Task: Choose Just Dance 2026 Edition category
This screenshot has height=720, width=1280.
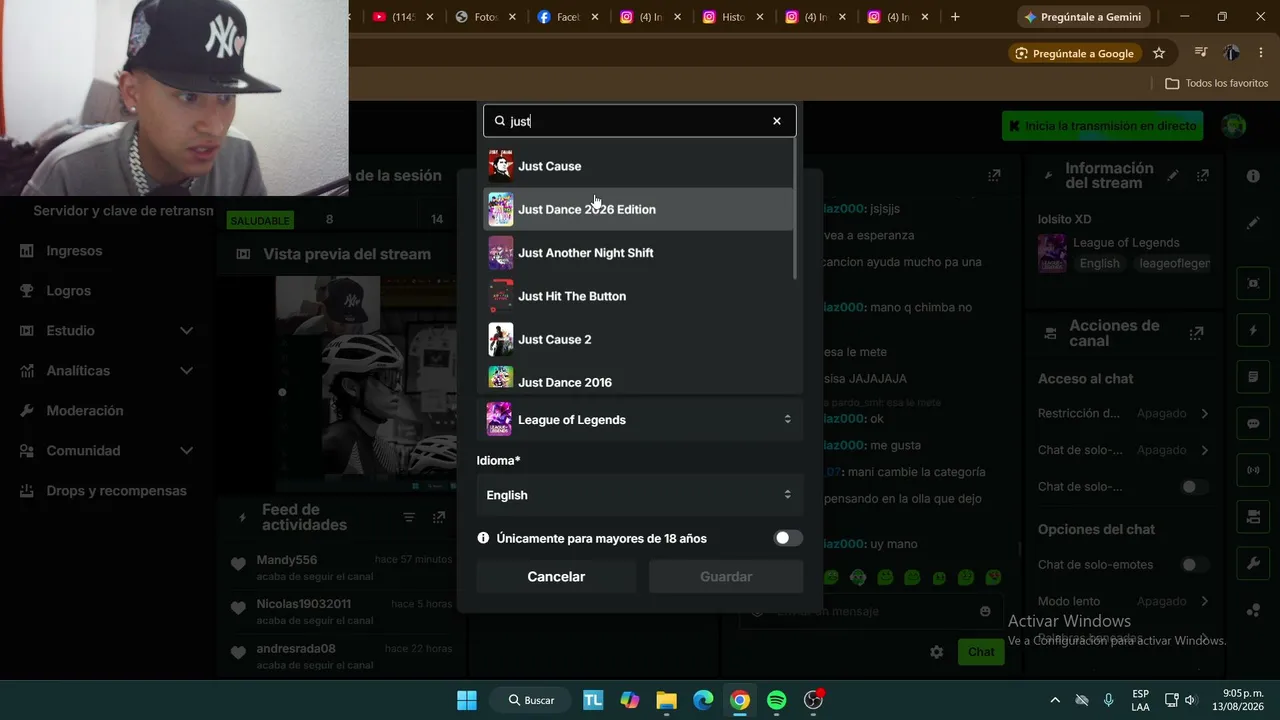Action: 638,209
